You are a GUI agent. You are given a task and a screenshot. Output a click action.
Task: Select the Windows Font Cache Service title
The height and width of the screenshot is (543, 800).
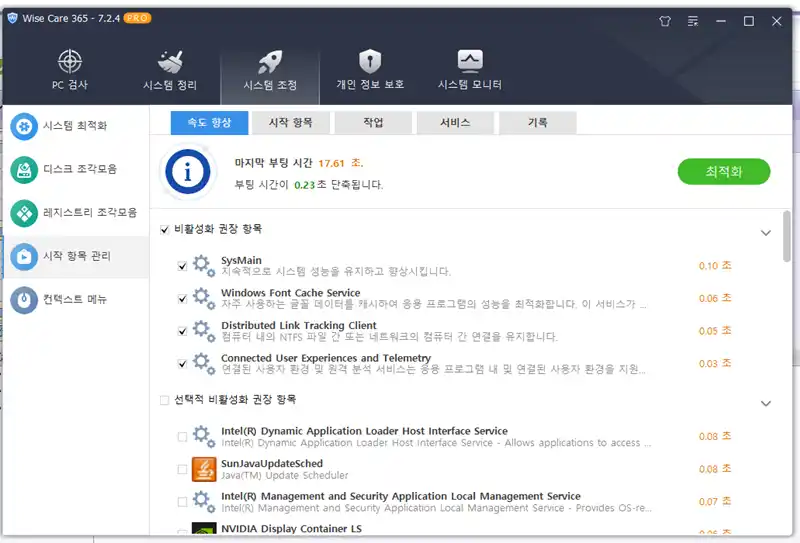point(290,293)
